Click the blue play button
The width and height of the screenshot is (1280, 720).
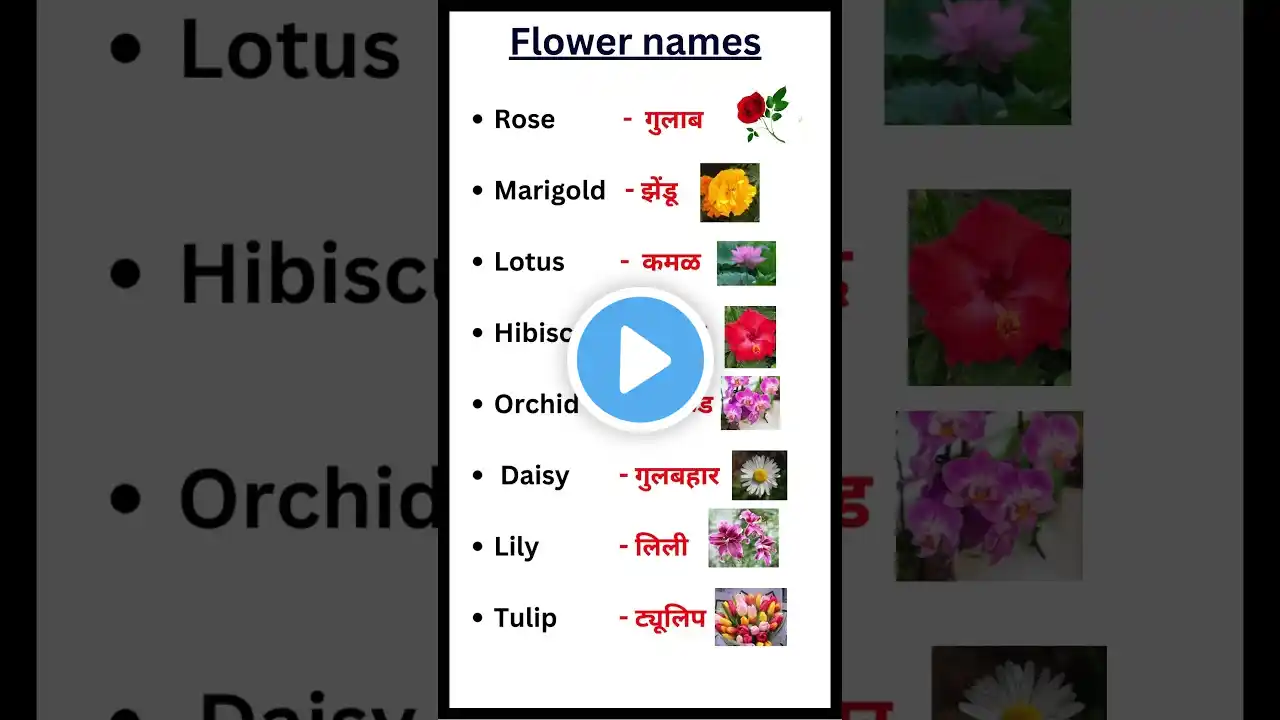click(x=640, y=360)
